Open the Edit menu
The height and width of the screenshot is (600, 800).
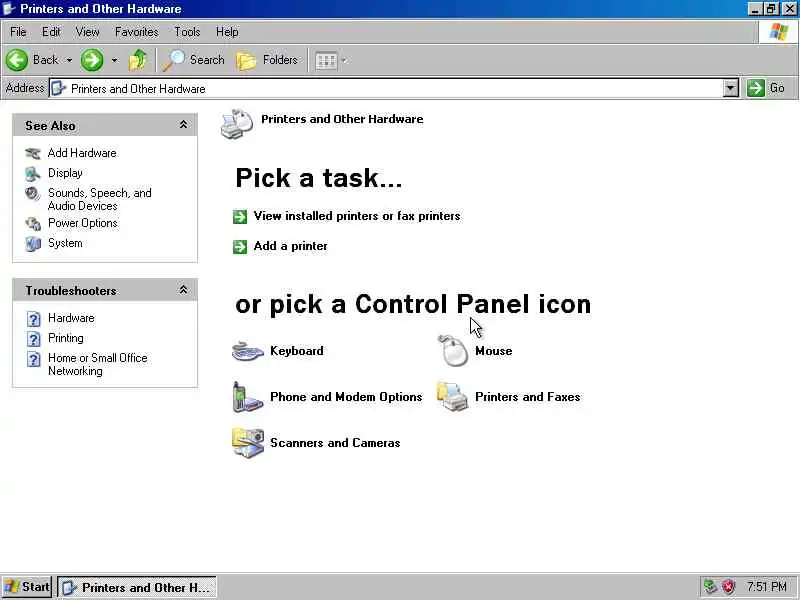point(51,32)
